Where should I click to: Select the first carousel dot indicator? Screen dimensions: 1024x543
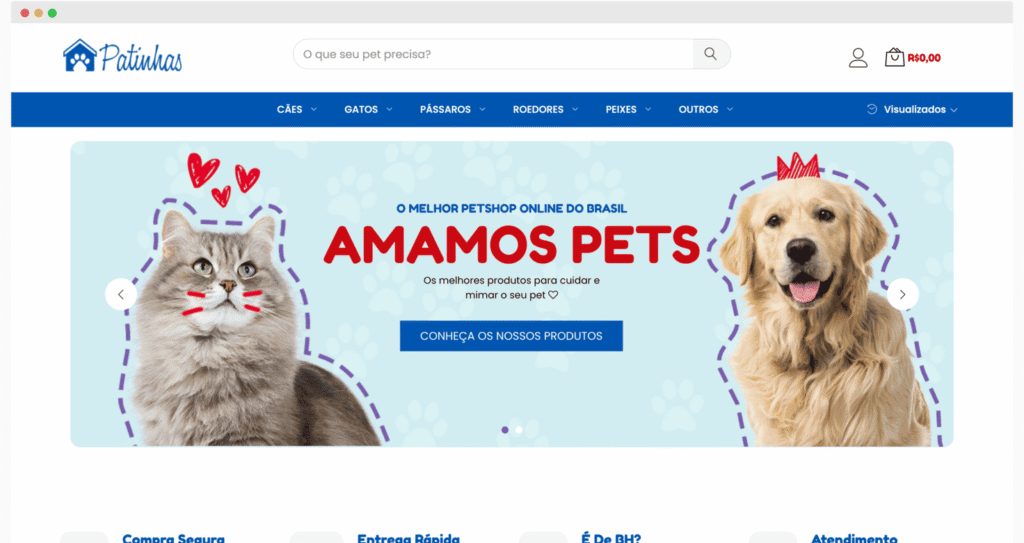point(505,430)
